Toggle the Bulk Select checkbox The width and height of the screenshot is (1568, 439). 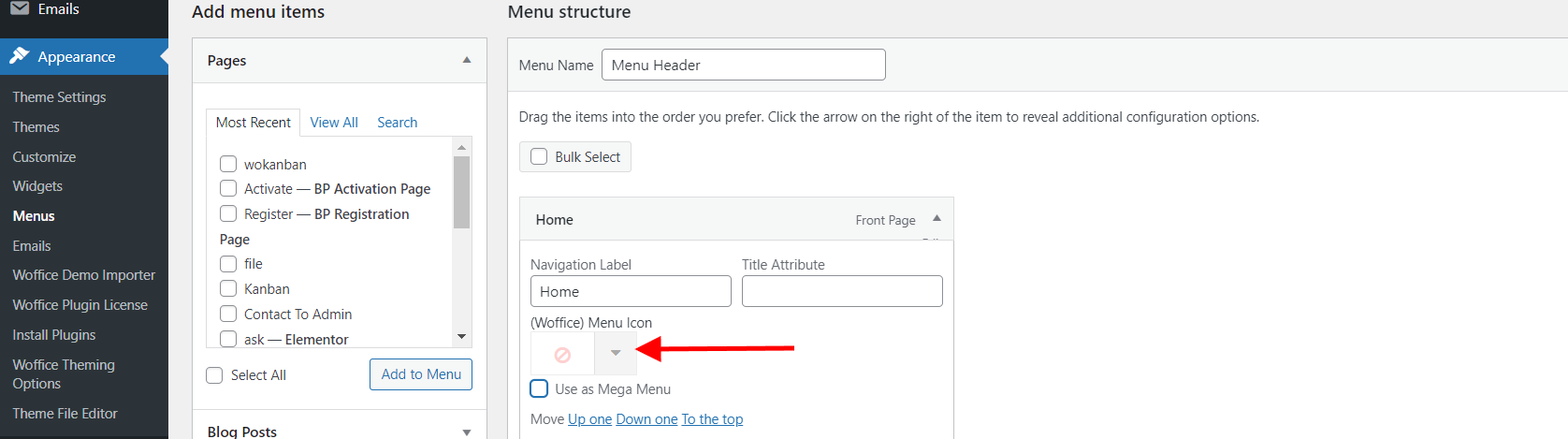(539, 156)
